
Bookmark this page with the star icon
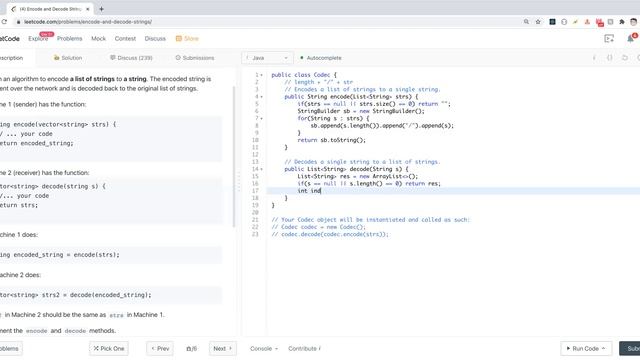(x=538, y=22)
